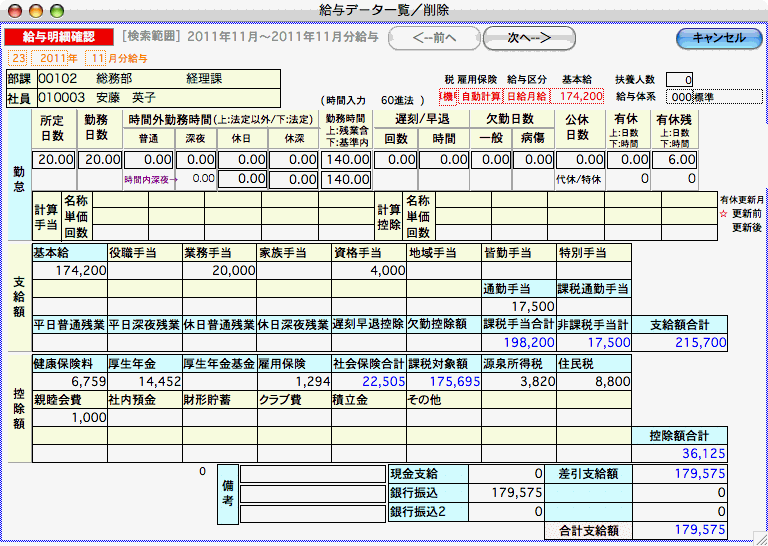
Task: Select the 有休残 field showing 6.00
Action: tap(675, 159)
